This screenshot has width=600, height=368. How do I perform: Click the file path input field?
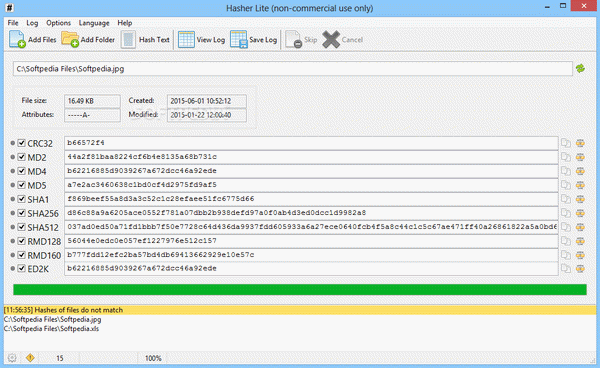(x=293, y=69)
